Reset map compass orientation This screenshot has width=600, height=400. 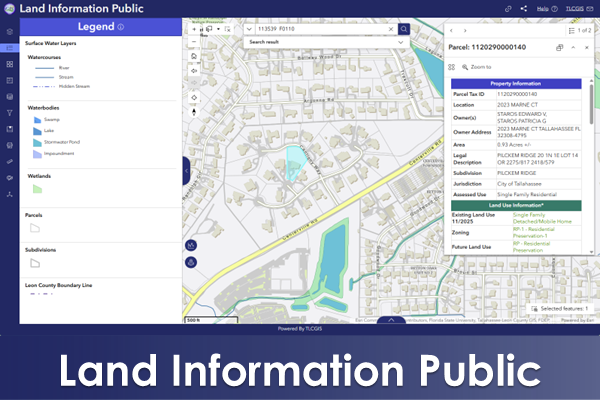[194, 112]
